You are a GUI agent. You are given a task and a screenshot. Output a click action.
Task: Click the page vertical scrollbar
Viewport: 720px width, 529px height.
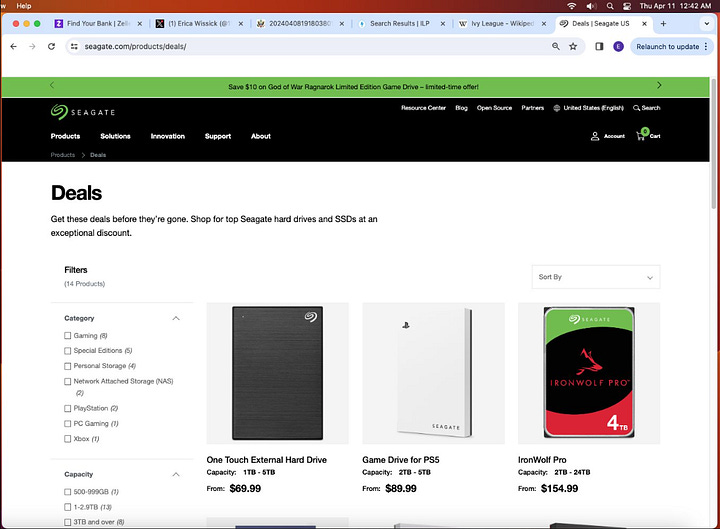[714, 143]
